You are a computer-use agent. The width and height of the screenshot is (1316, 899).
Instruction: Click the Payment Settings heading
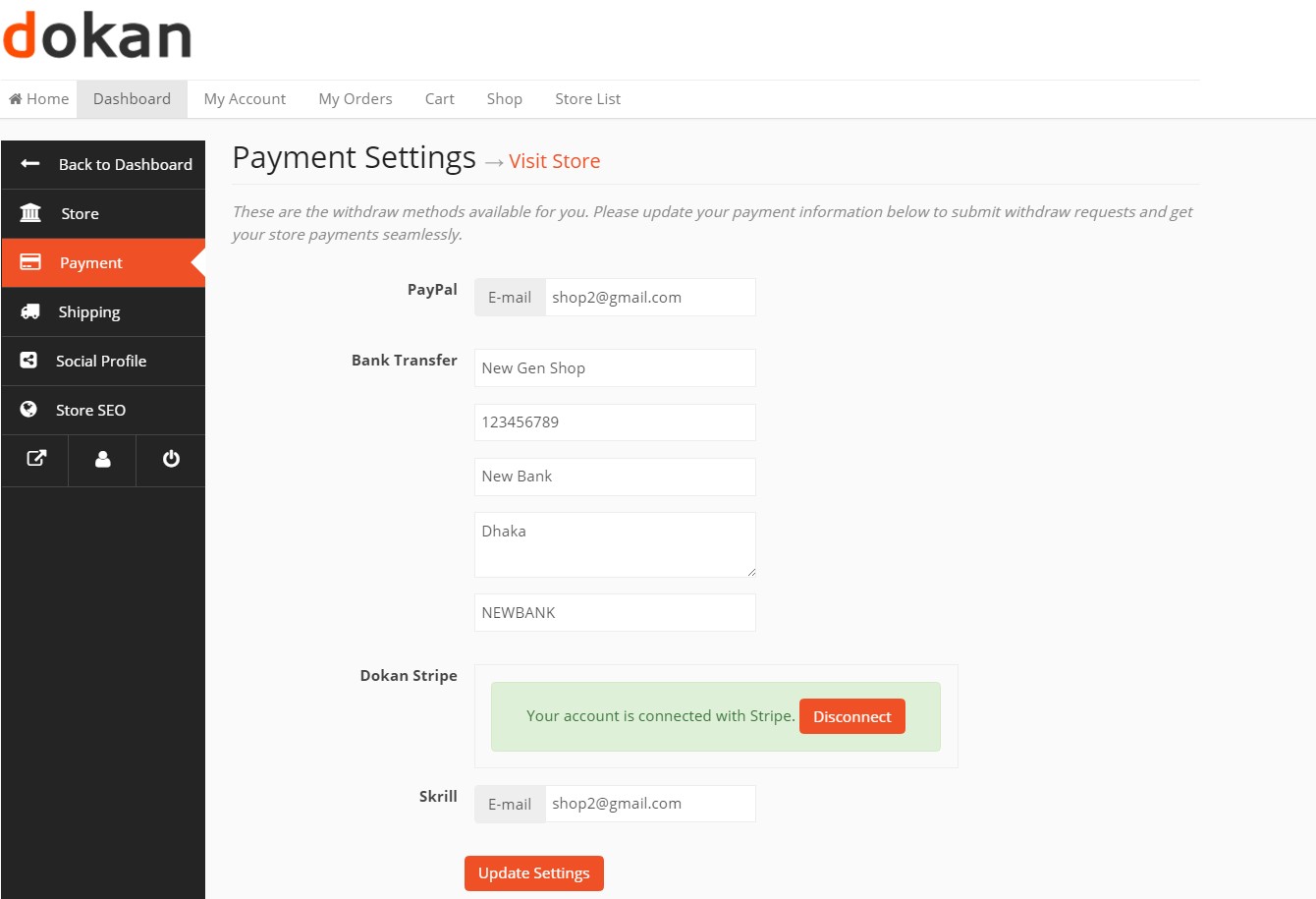pyautogui.click(x=354, y=158)
